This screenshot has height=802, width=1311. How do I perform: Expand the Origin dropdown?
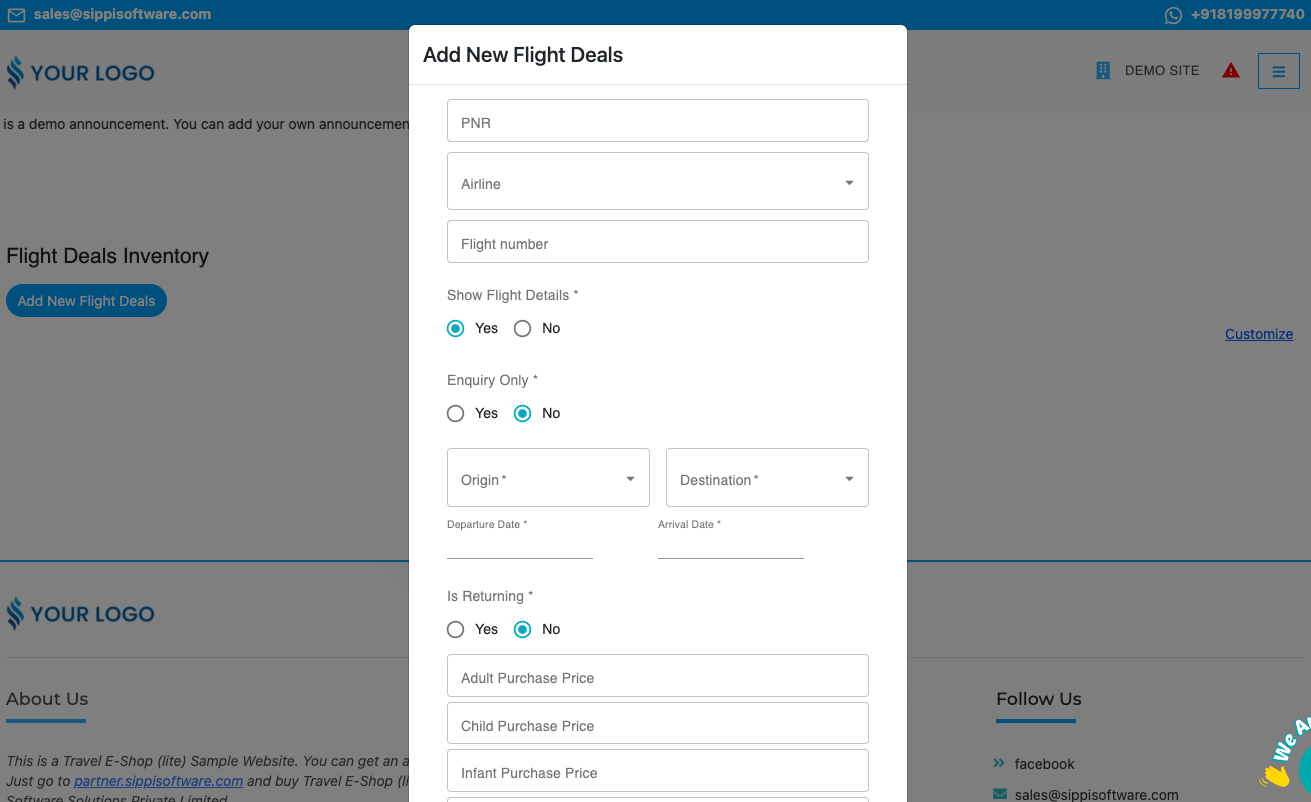548,478
